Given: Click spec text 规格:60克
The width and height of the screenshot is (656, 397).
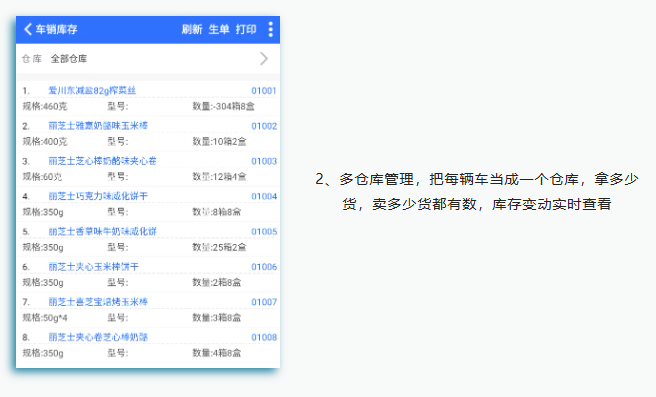Looking at the screenshot, I should (x=42, y=177).
